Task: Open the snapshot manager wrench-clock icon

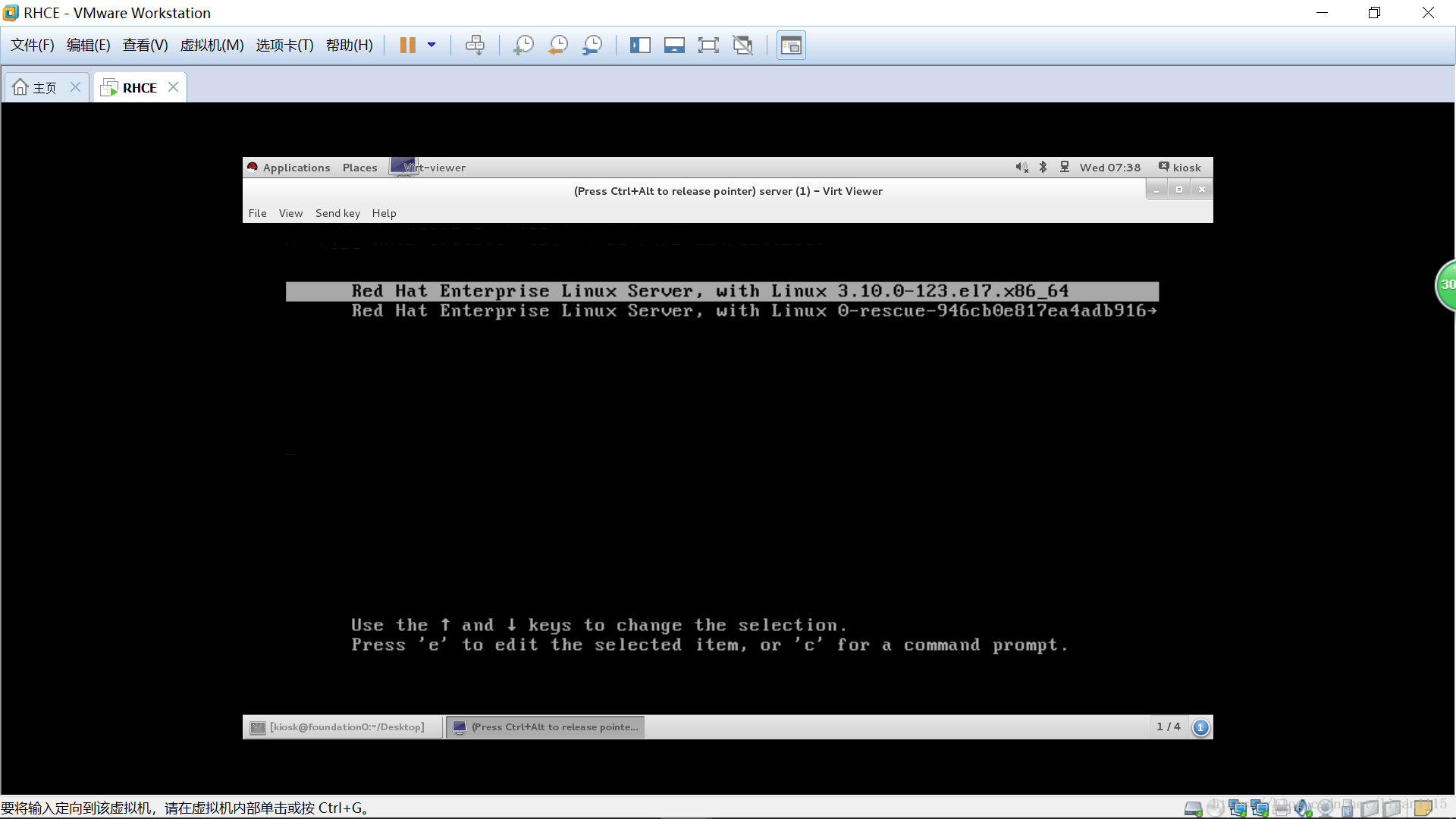Action: (x=592, y=45)
